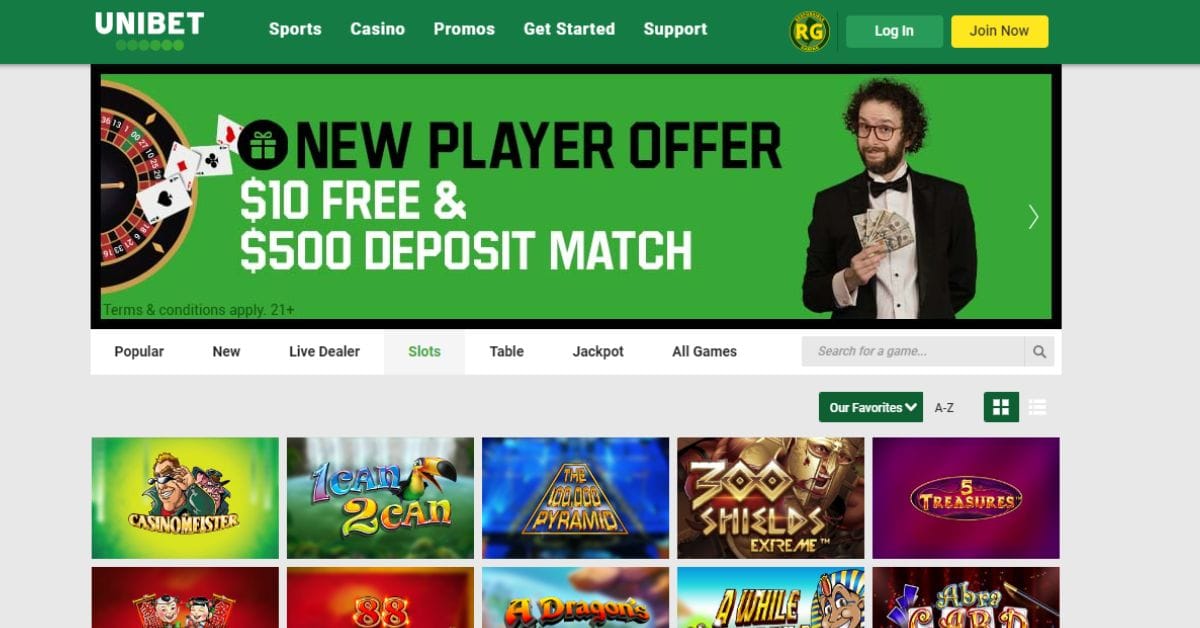The width and height of the screenshot is (1200, 628).
Task: Click the Log In button
Action: click(x=894, y=31)
